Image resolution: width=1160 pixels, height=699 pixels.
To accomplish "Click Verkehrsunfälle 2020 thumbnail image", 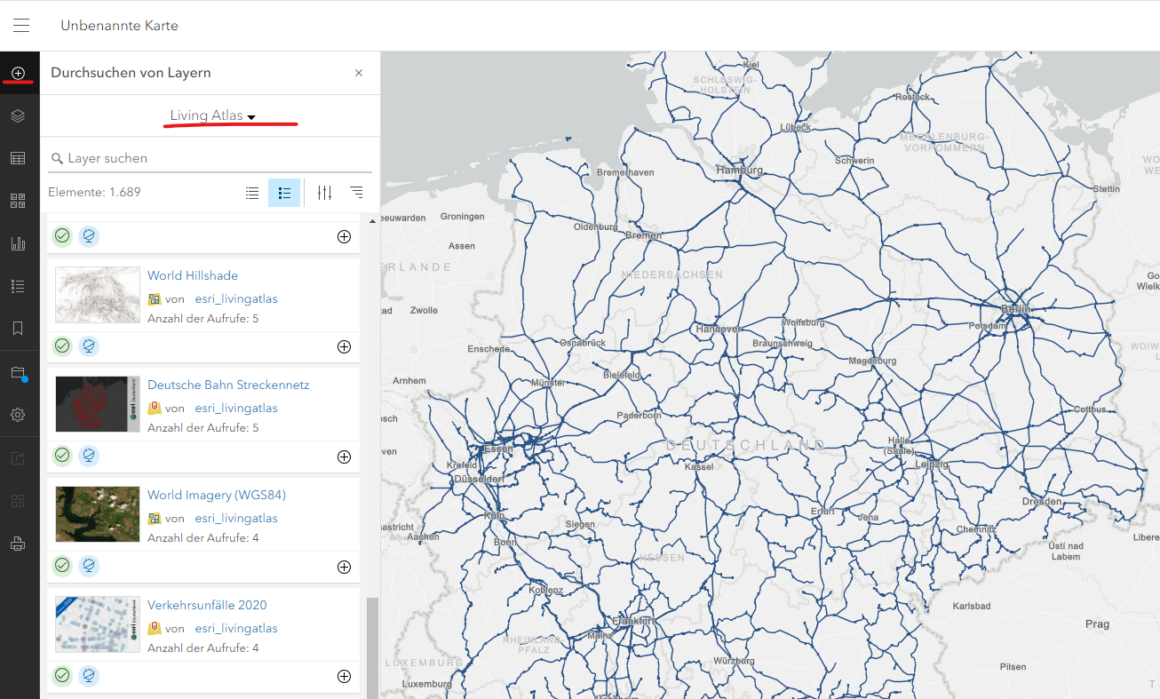I will 98,624.
